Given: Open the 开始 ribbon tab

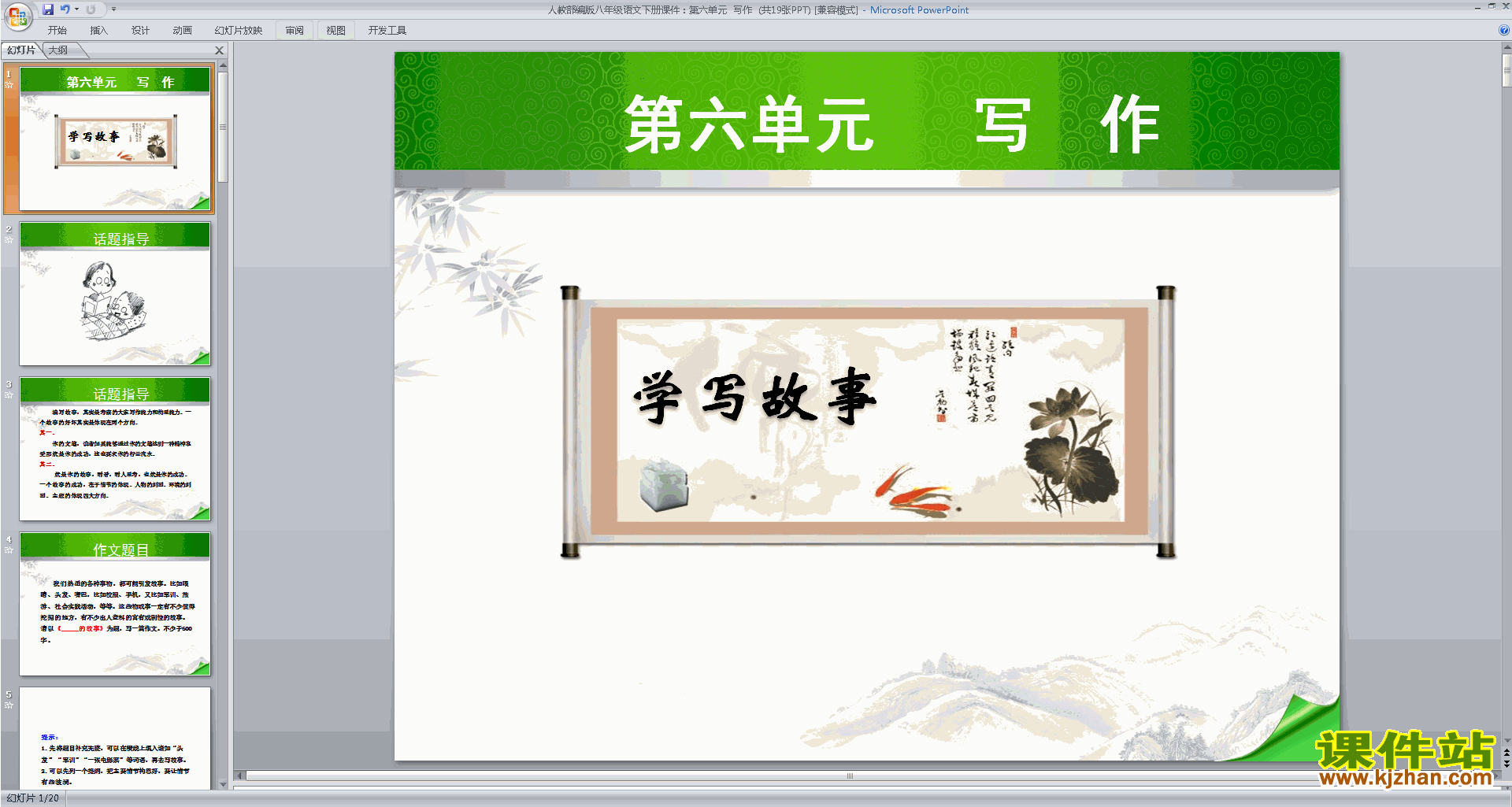Looking at the screenshot, I should pyautogui.click(x=57, y=31).
